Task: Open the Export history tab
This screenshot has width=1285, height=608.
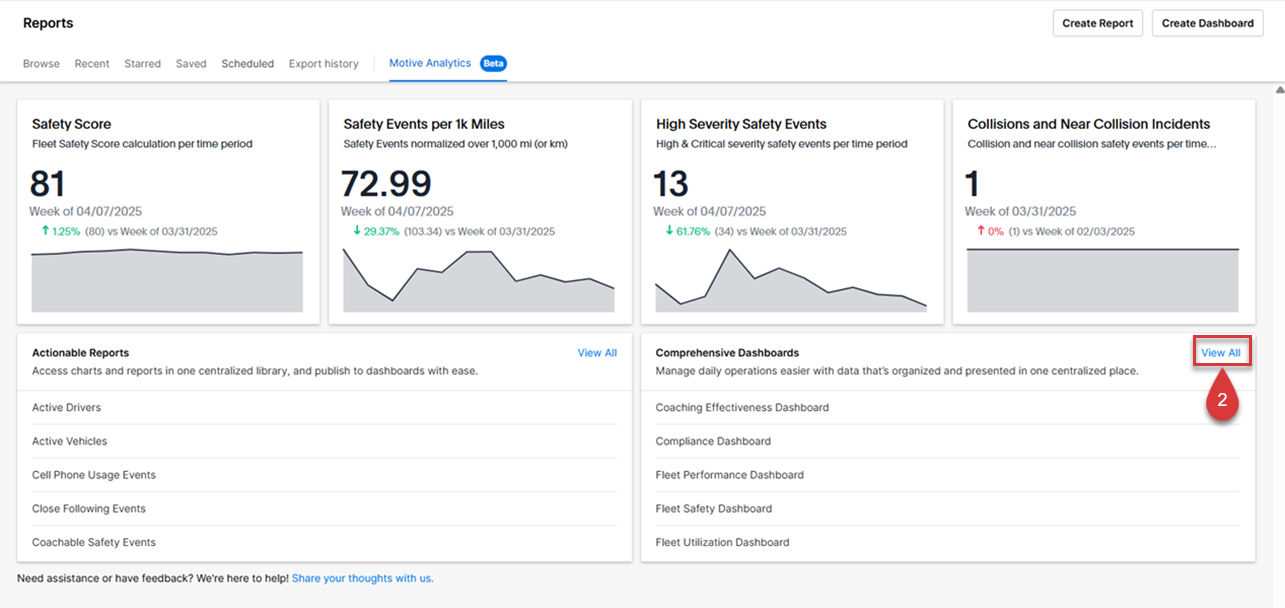Action: click(x=323, y=64)
